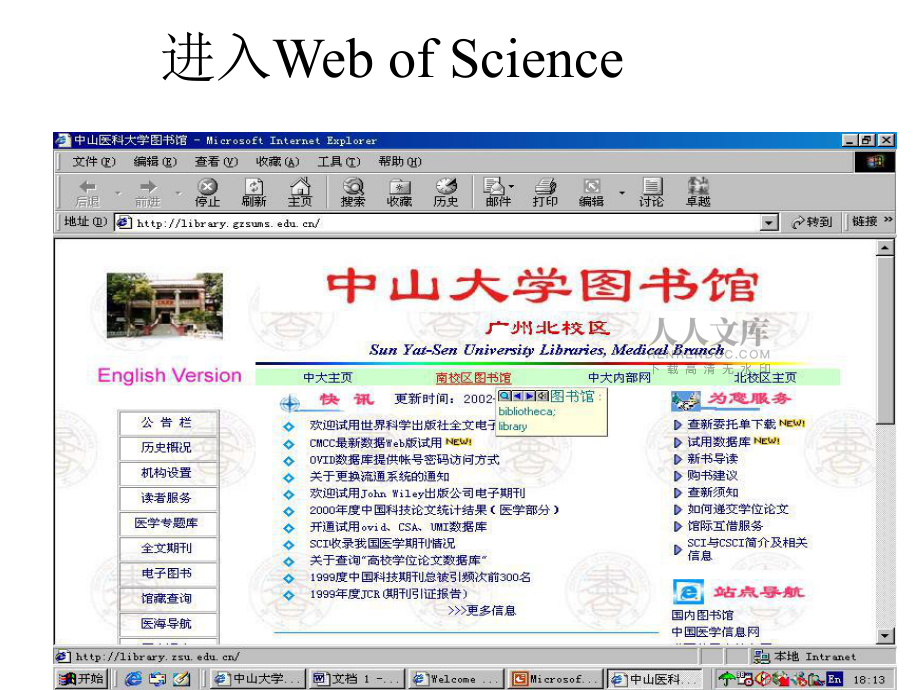This screenshot has height=690, width=920.
Task: Click the 开始 Start button
Action: point(82,679)
